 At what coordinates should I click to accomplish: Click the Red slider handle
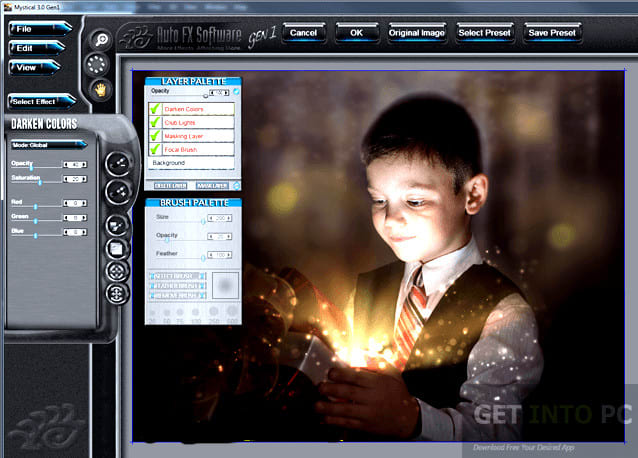click(35, 207)
